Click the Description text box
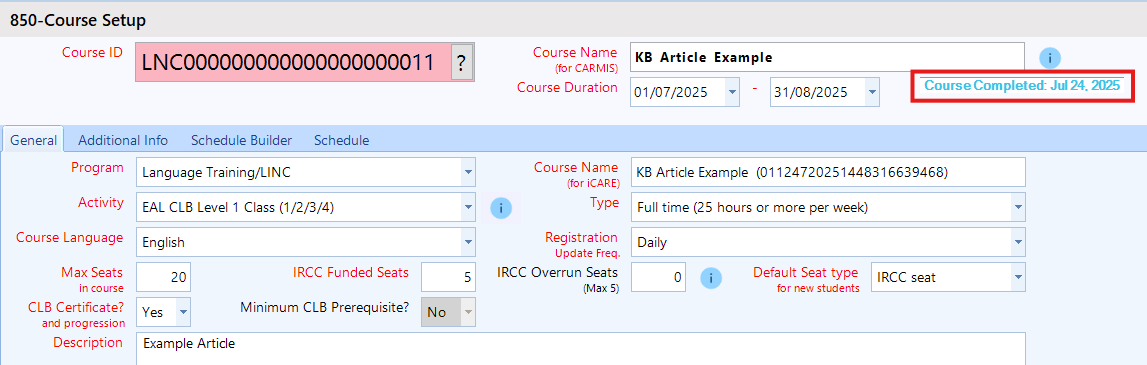This screenshot has height=365, width=1147. 581,349
